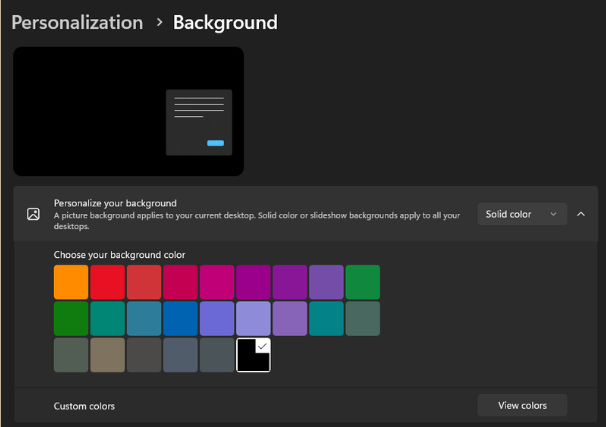This screenshot has height=427, width=606.
Task: Select the soft orchid purple swatch in the second row
Action: point(290,318)
